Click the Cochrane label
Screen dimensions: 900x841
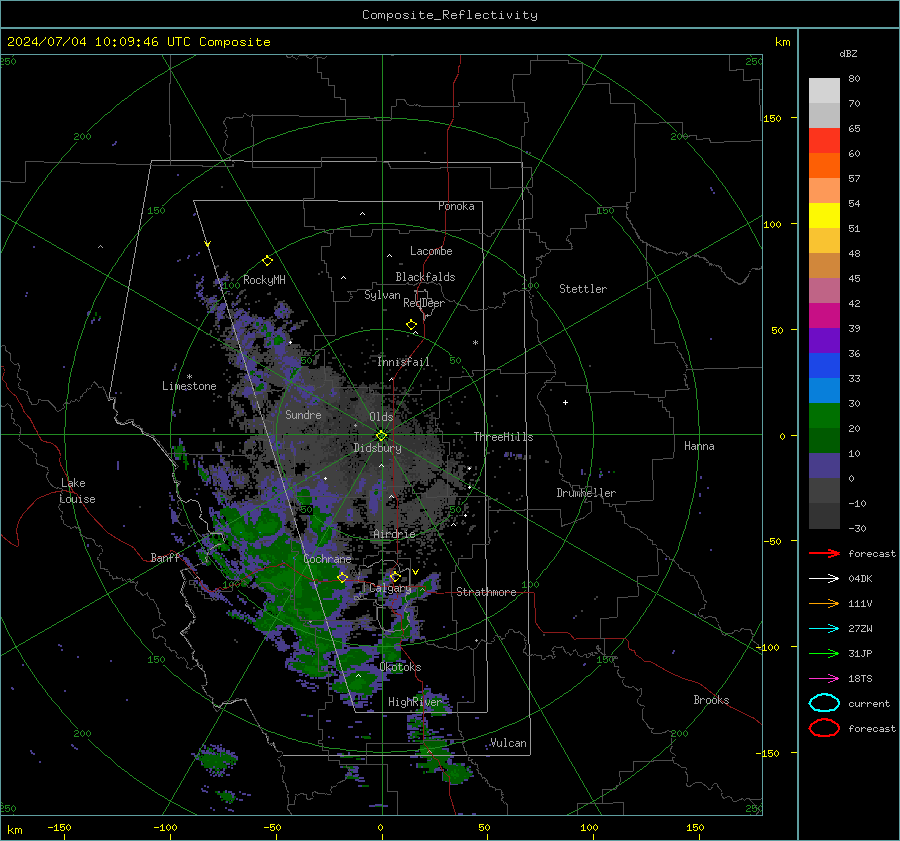pos(327,559)
